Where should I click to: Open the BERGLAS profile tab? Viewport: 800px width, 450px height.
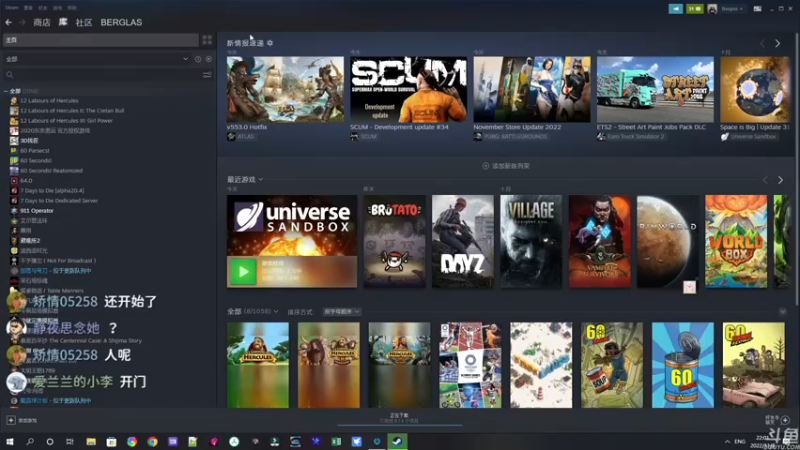(x=121, y=22)
